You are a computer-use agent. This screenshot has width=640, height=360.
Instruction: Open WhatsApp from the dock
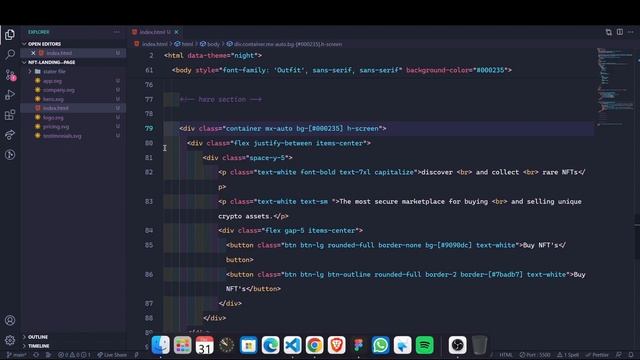(380, 345)
